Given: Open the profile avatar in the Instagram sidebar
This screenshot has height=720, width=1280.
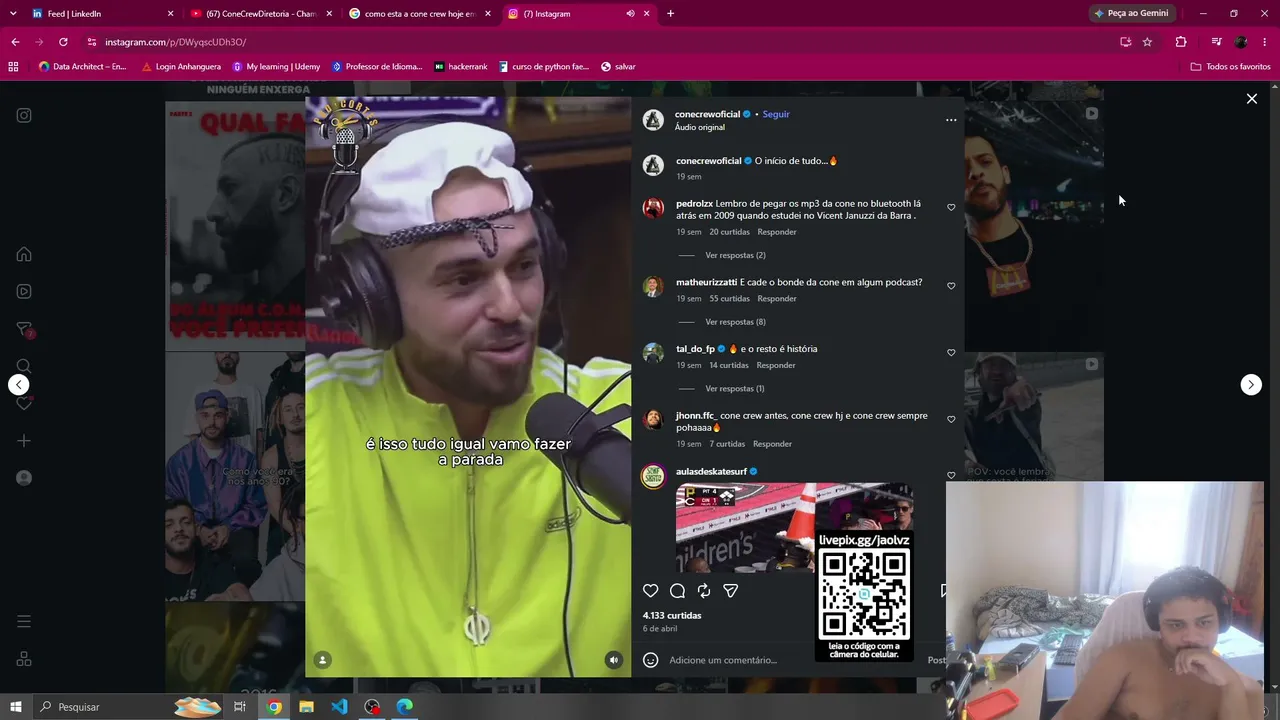Looking at the screenshot, I should [x=24, y=478].
